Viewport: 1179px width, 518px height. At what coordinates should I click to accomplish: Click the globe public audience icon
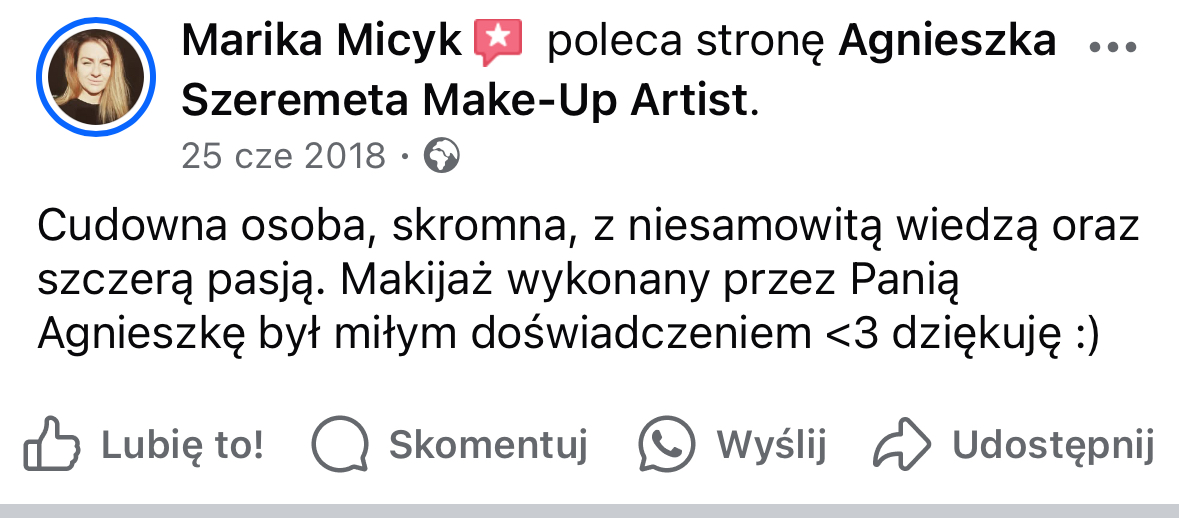[442, 156]
